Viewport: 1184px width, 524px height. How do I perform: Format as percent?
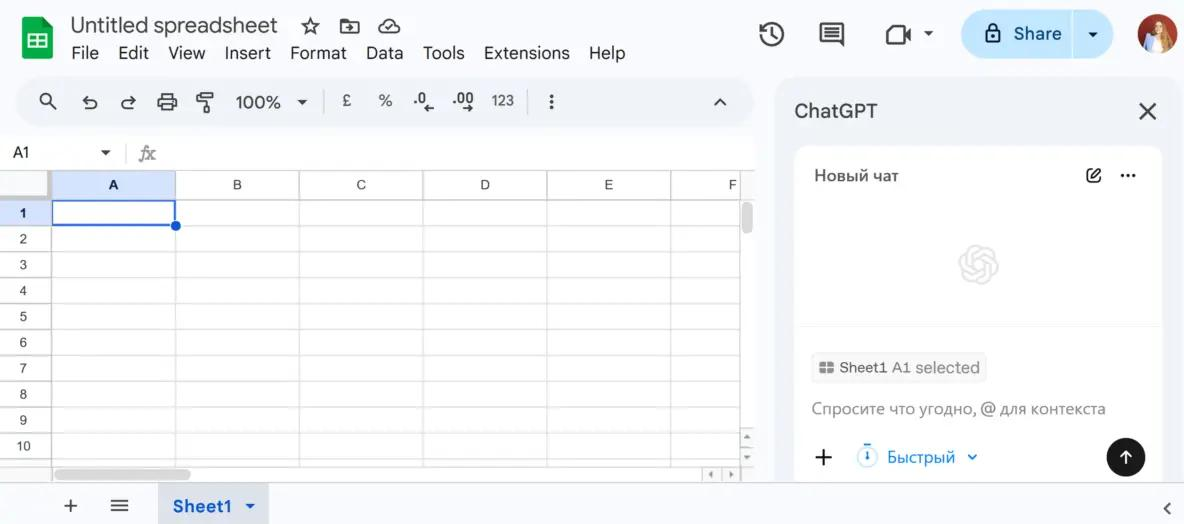(385, 101)
